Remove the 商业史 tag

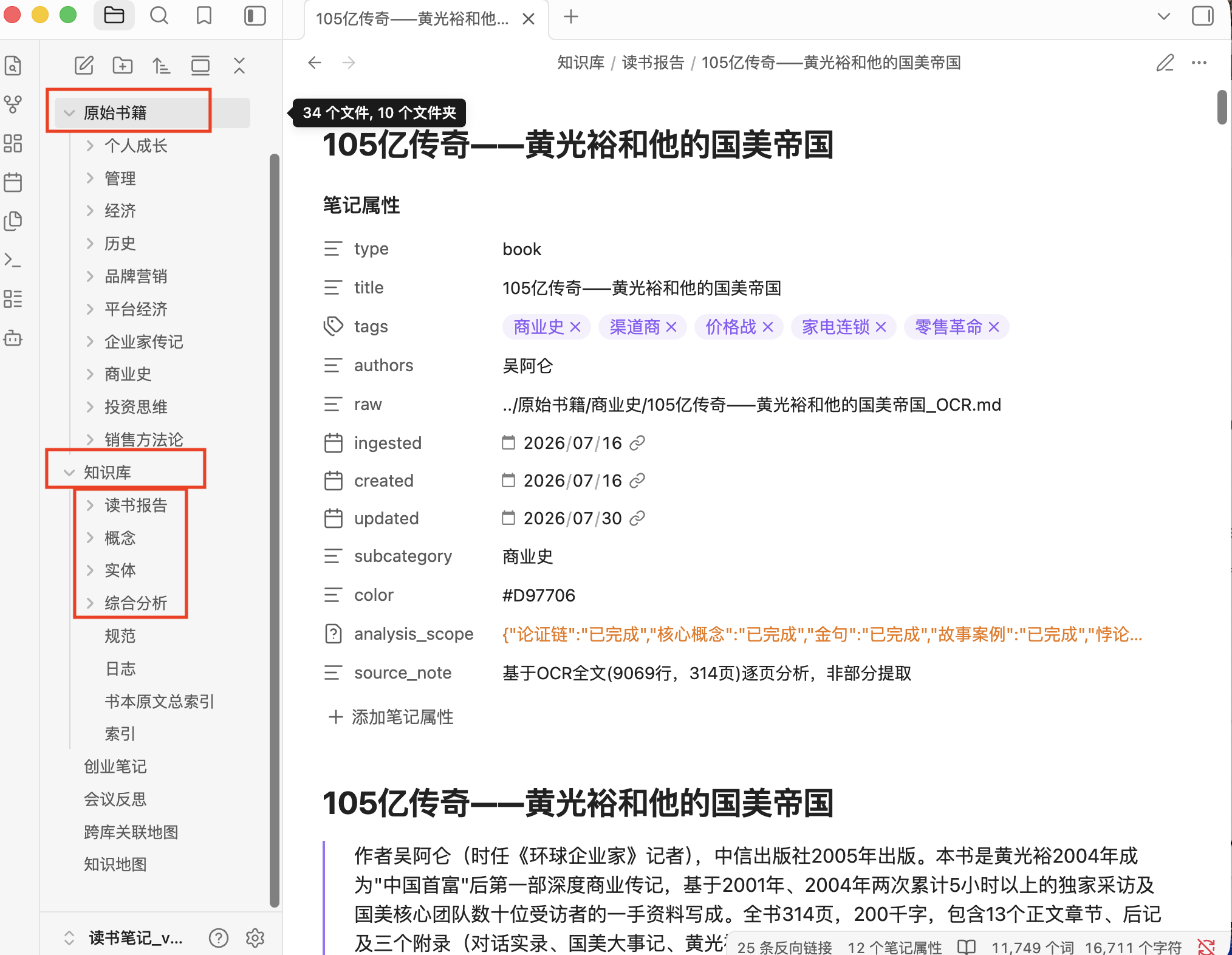(x=575, y=327)
